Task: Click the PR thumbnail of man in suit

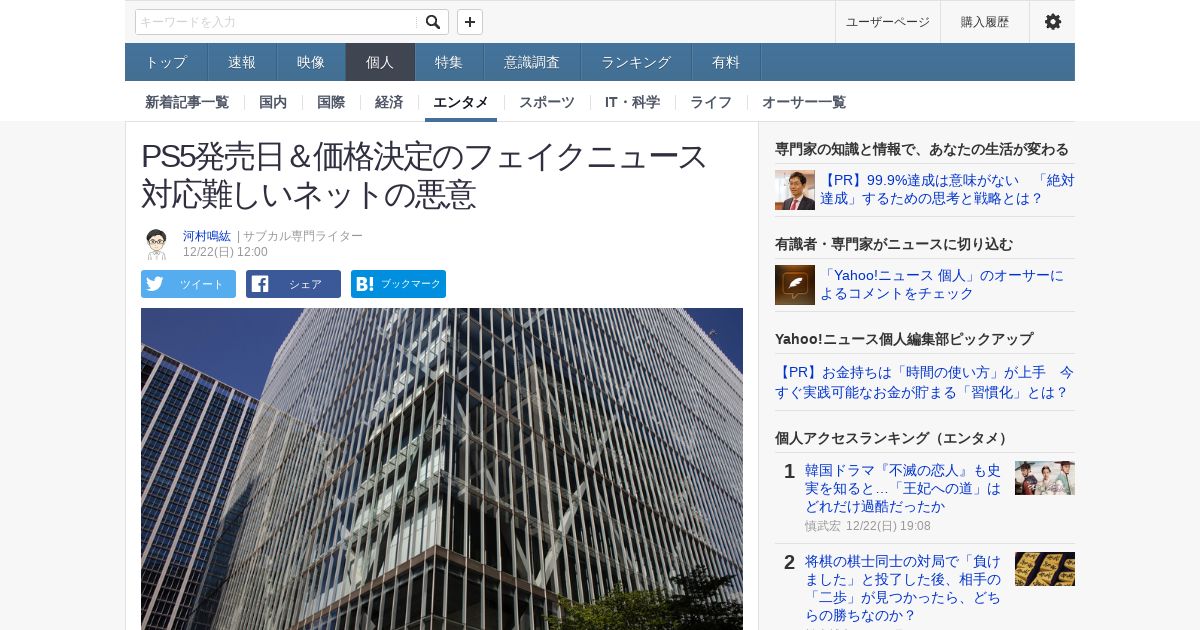Action: click(795, 190)
